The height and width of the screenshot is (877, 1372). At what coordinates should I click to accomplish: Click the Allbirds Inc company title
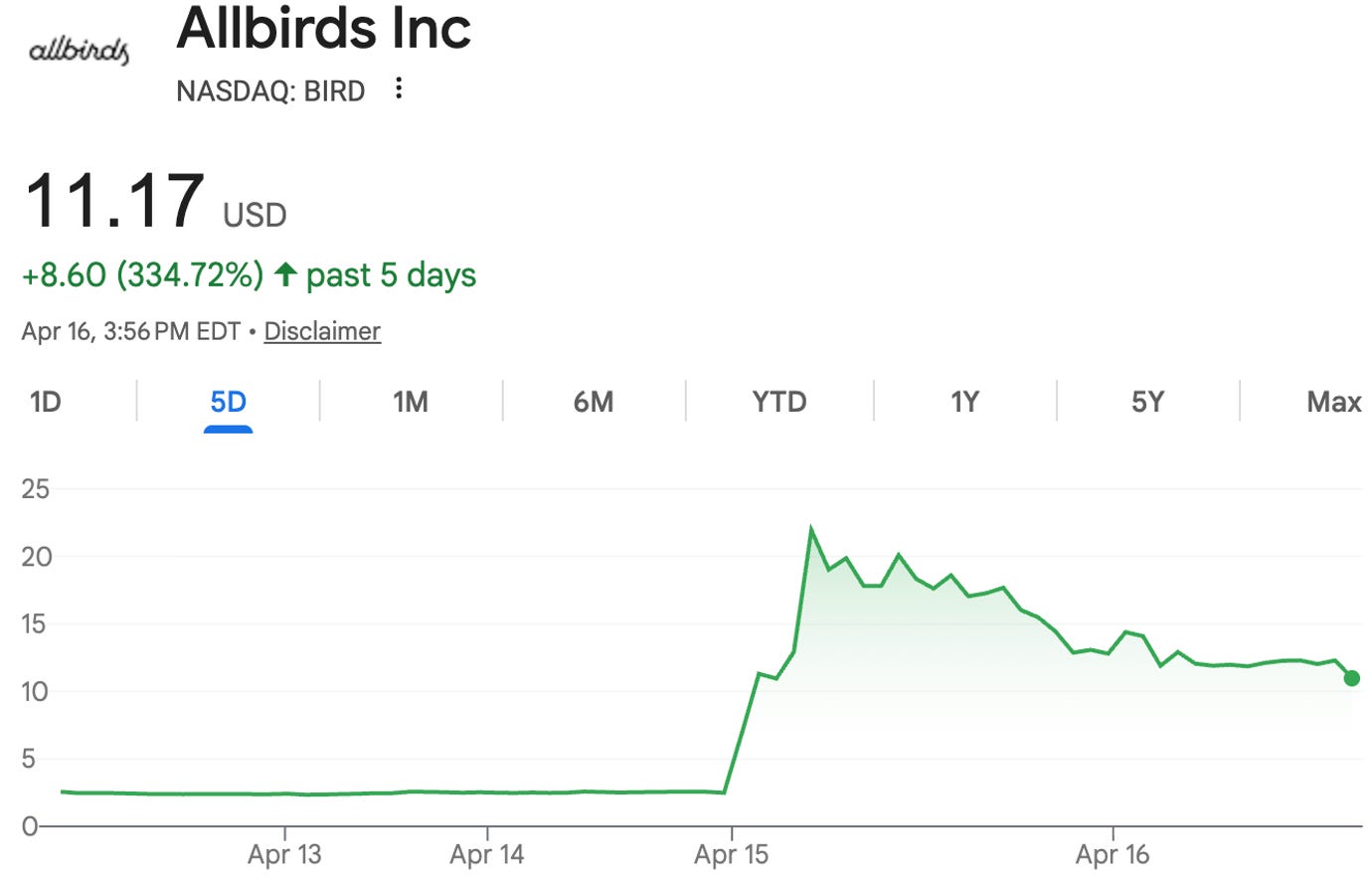click(323, 28)
